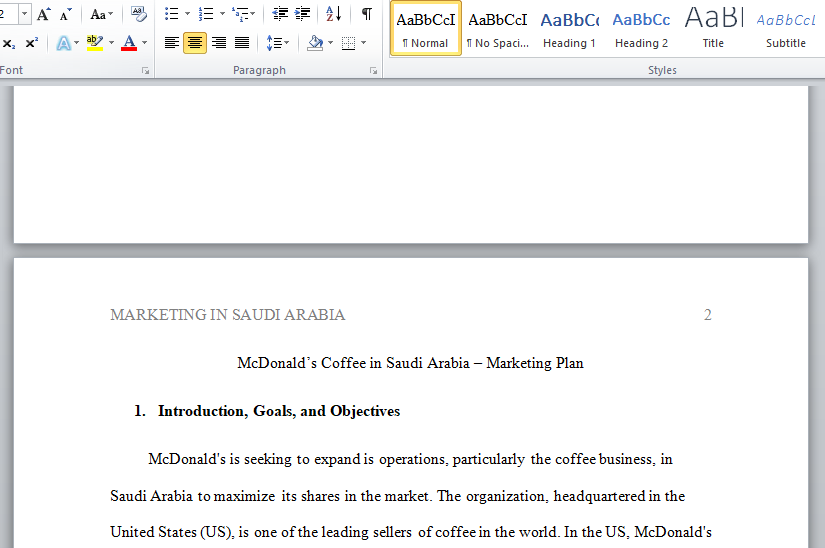
Task: Click the Shading paint bucket icon
Action: pos(315,43)
